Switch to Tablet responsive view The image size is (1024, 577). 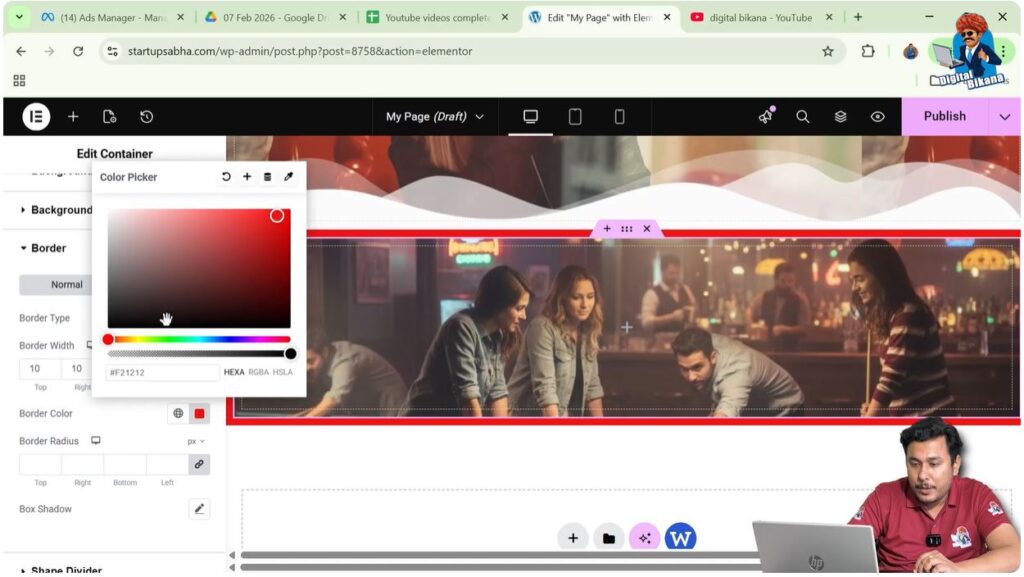[x=575, y=117]
